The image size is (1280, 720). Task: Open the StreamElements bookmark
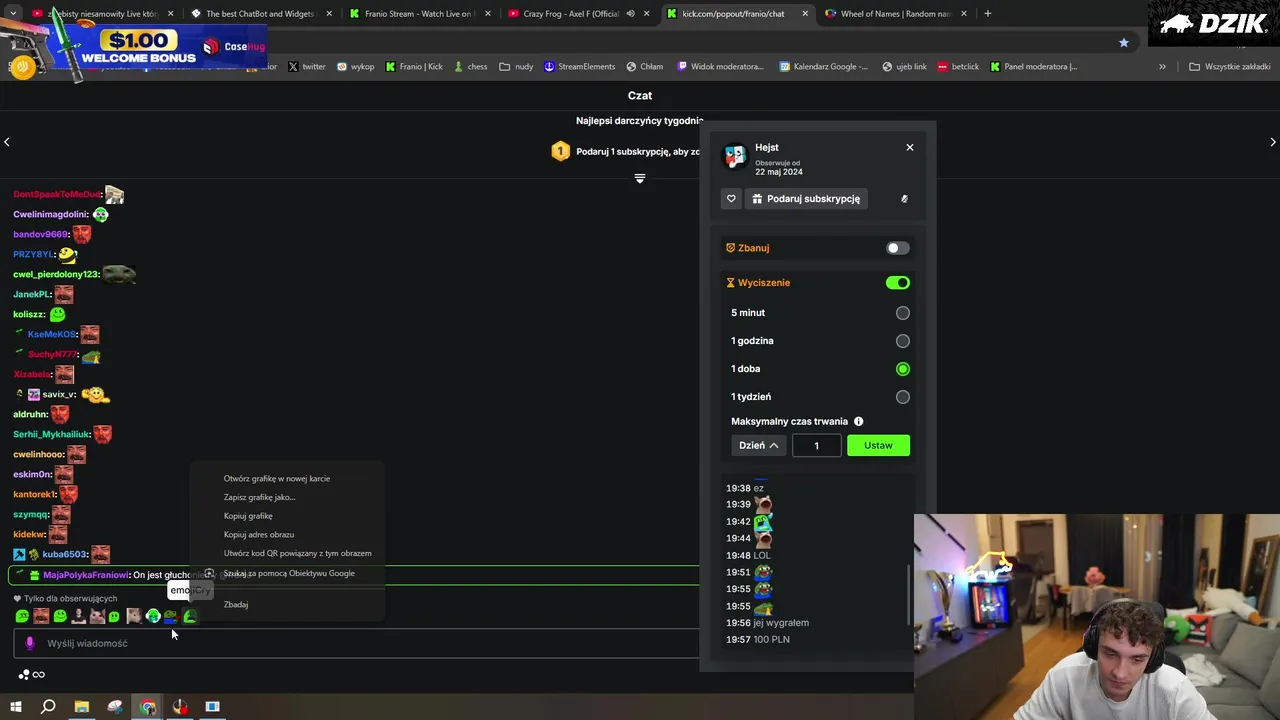coord(579,67)
